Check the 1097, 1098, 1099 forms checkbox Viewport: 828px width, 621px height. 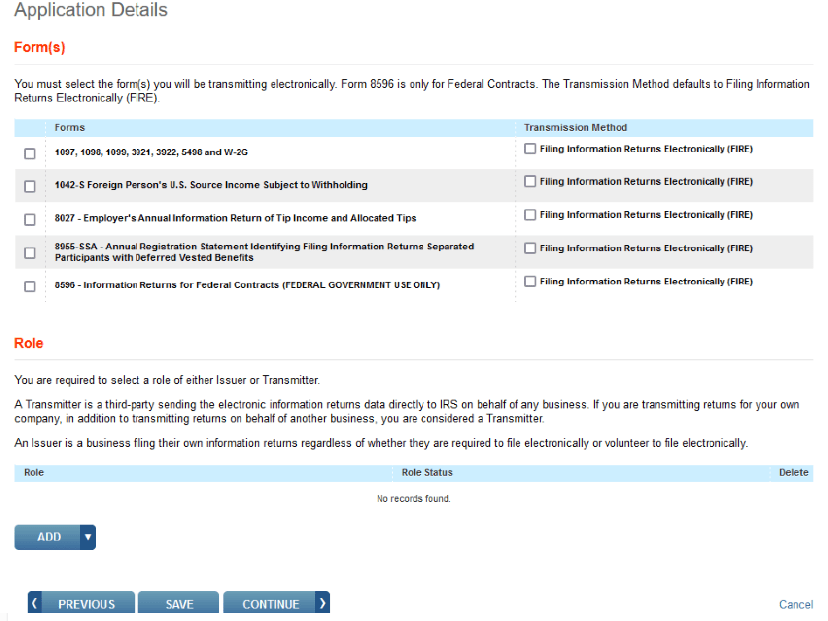pyautogui.click(x=30, y=154)
